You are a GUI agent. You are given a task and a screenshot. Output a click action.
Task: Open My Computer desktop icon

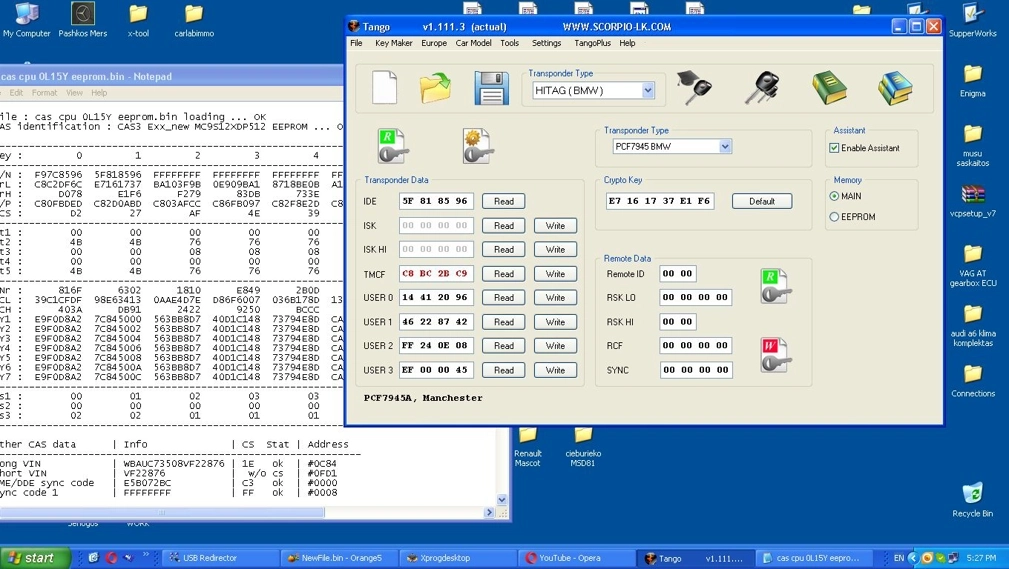click(x=26, y=20)
